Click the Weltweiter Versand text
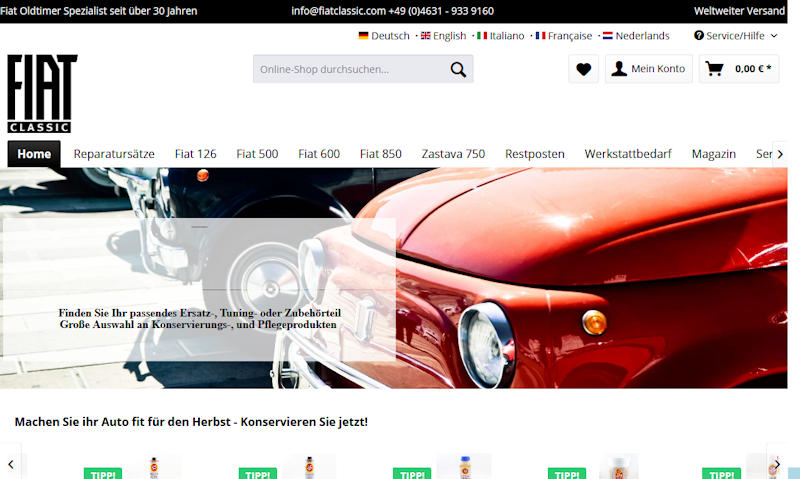Viewport: 800px width, 479px height. point(739,11)
